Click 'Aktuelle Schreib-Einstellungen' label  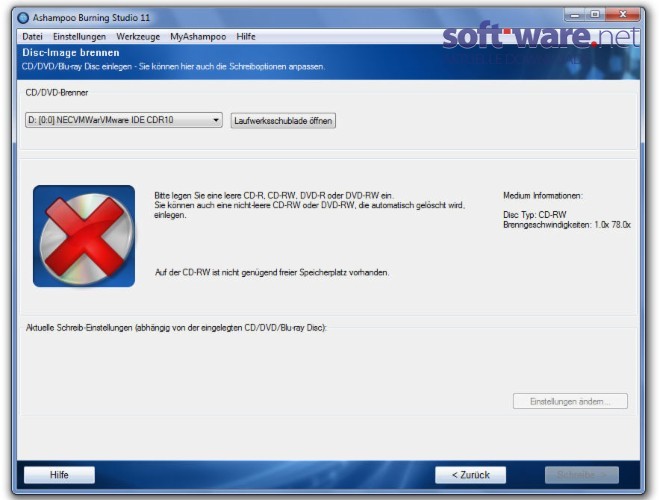click(176, 327)
